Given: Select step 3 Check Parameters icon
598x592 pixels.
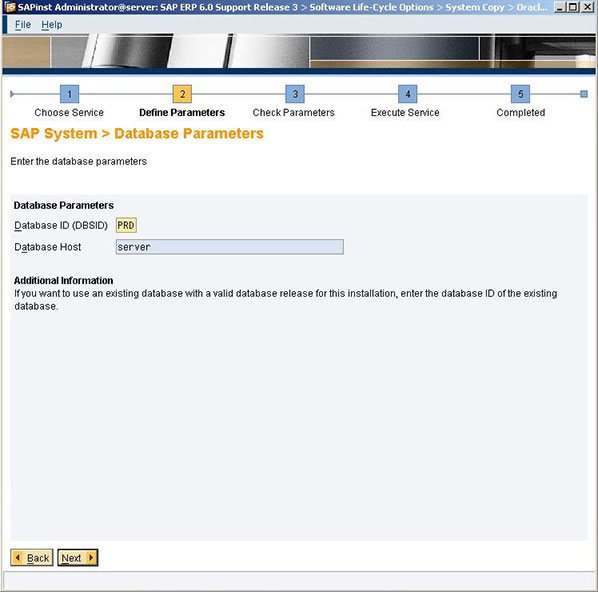Looking at the screenshot, I should pos(295,94).
